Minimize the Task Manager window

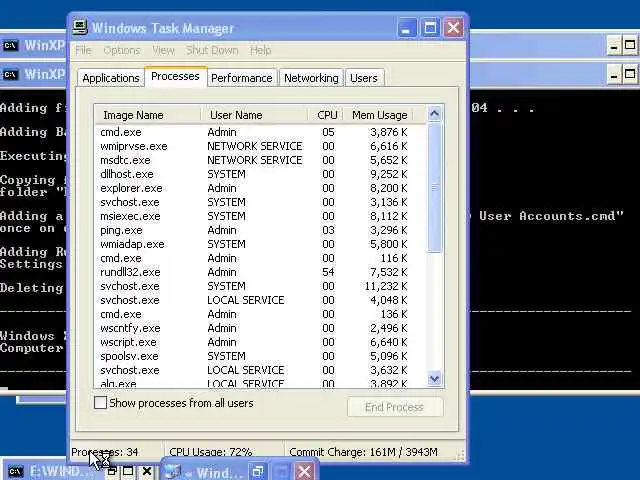coord(406,28)
